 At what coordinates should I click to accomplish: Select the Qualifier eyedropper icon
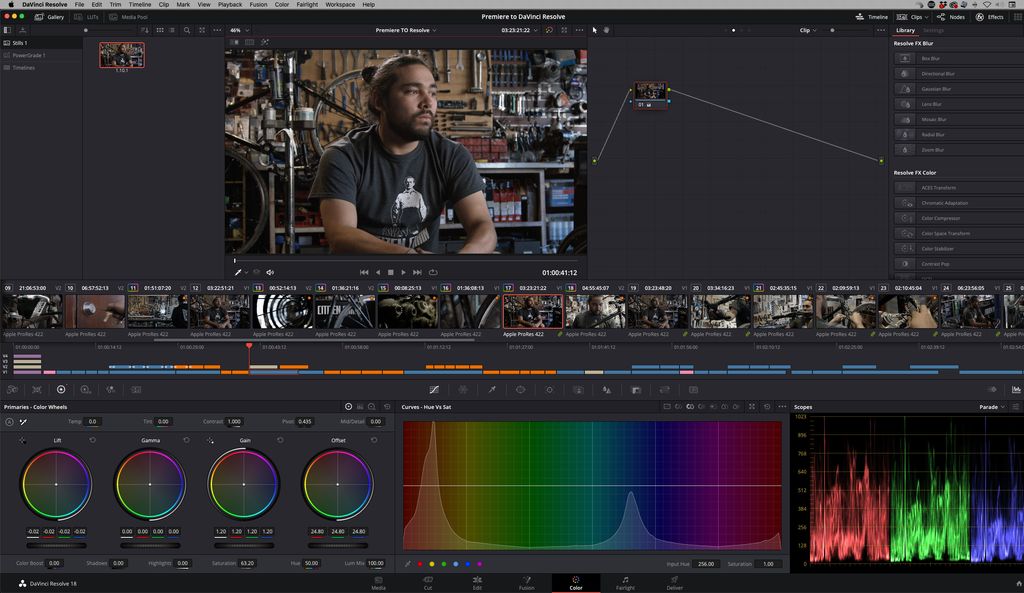pos(492,390)
